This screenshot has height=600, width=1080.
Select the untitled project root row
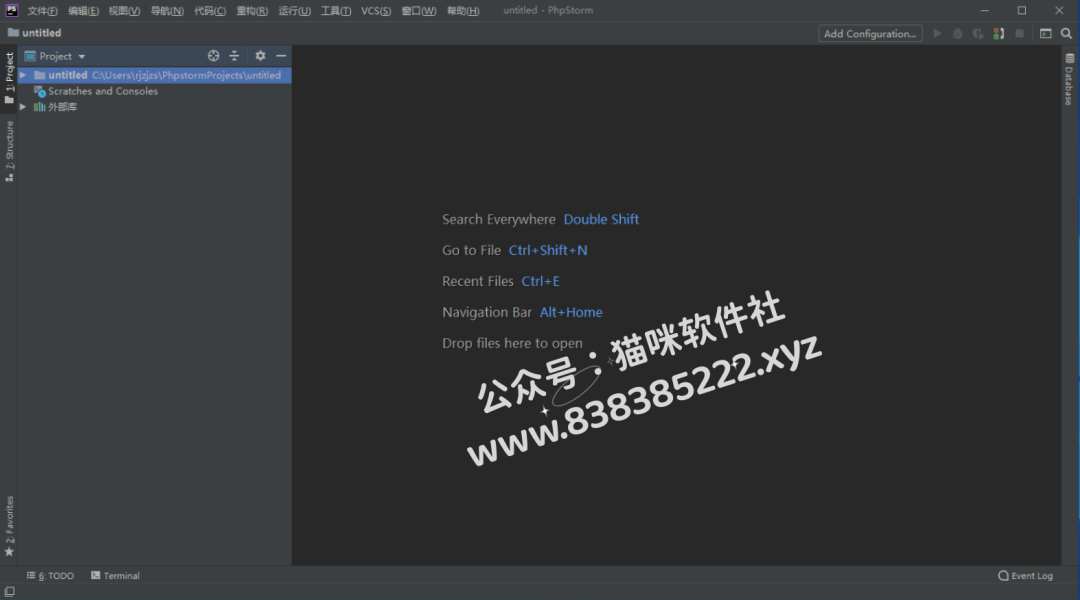click(x=154, y=75)
